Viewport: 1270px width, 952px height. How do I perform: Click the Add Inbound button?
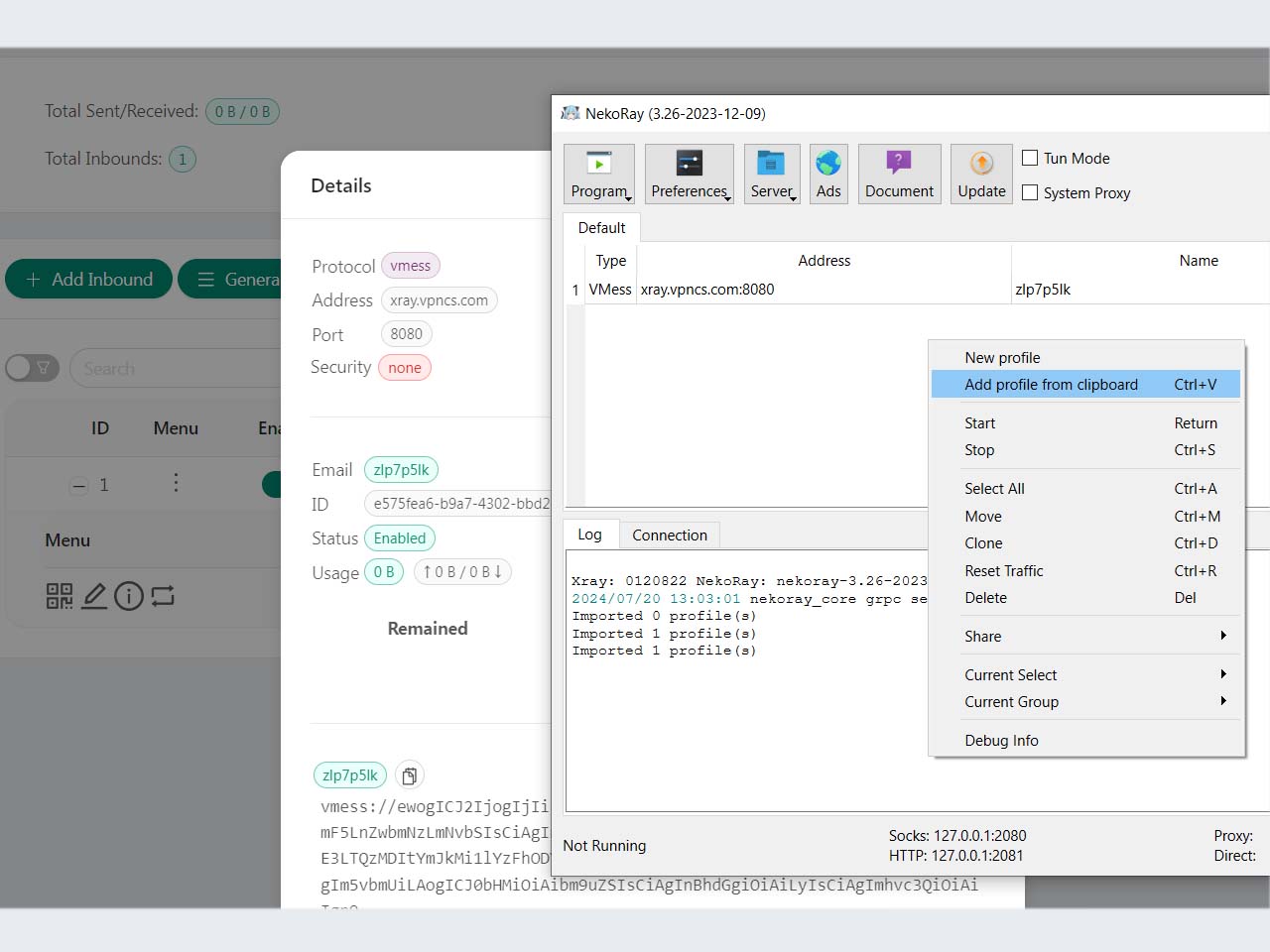(89, 280)
